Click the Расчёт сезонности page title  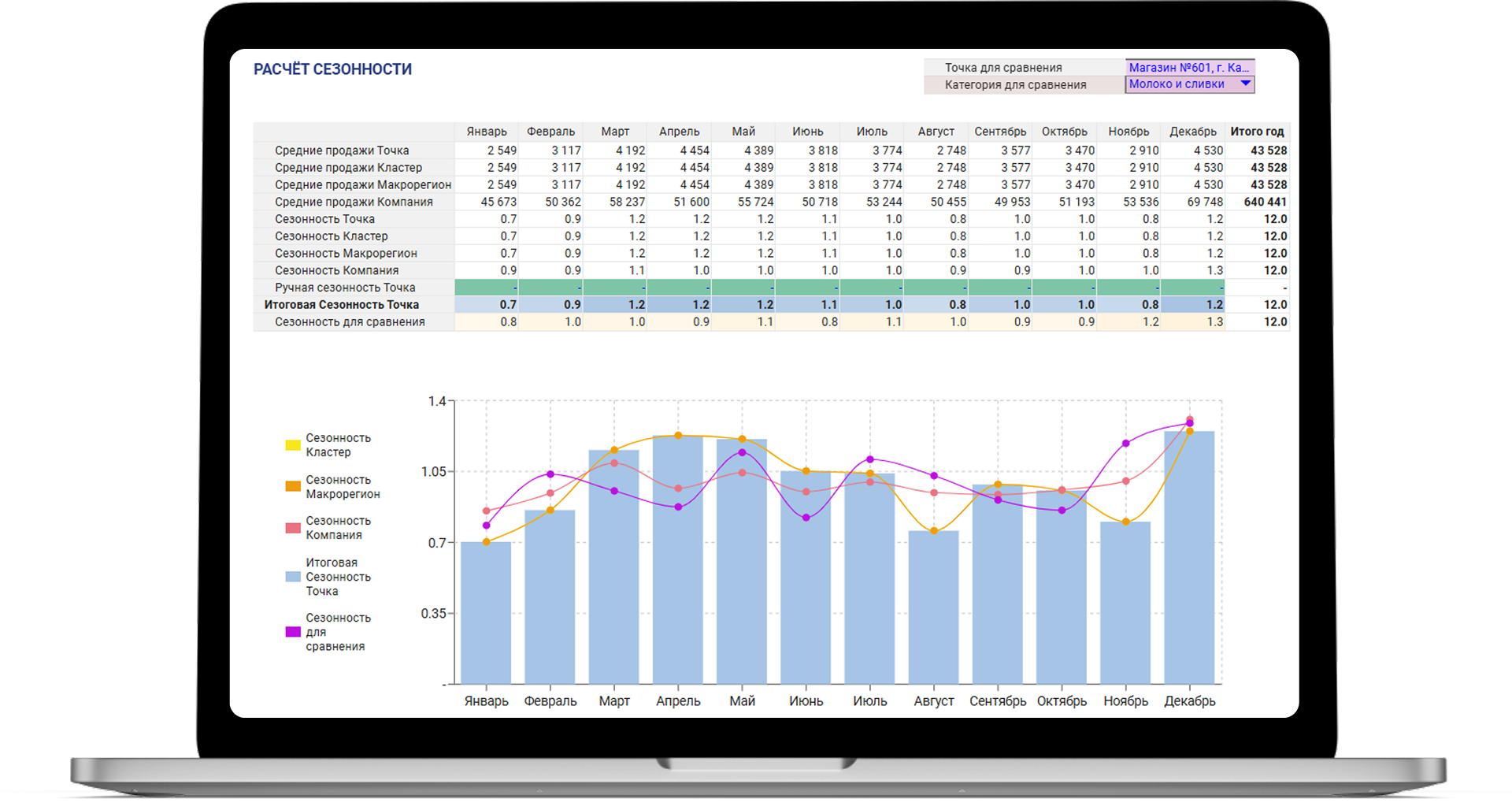(x=332, y=69)
